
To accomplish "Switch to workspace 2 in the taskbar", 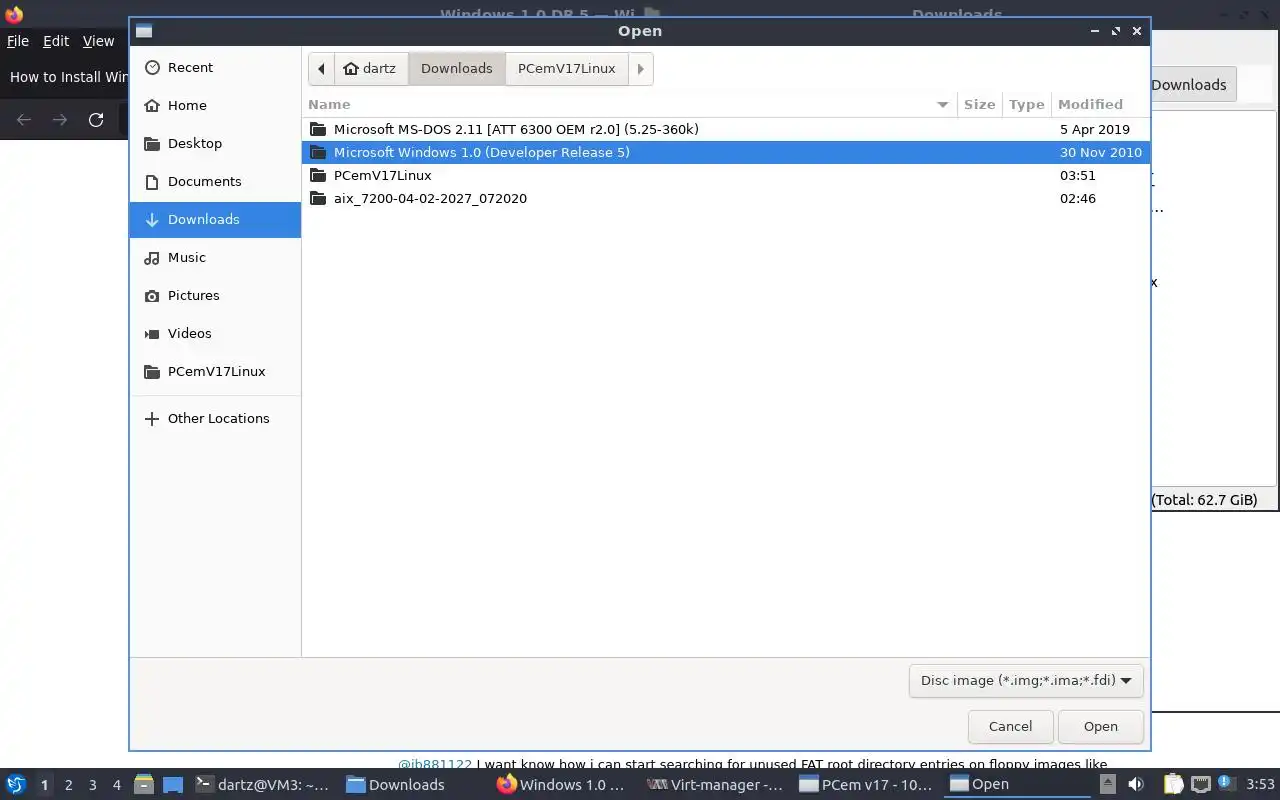I will (x=68, y=785).
